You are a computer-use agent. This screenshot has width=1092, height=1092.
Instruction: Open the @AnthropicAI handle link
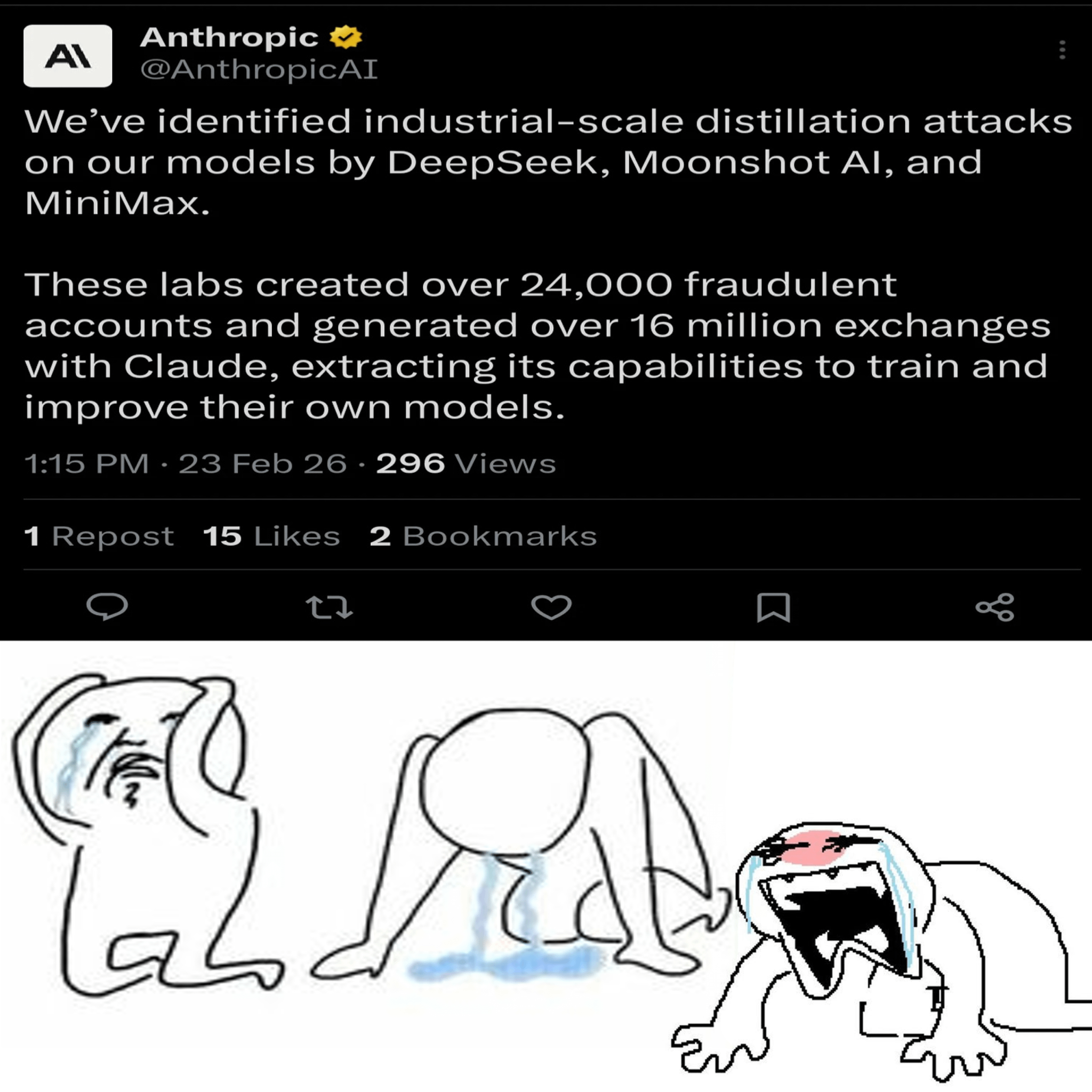coord(258,69)
